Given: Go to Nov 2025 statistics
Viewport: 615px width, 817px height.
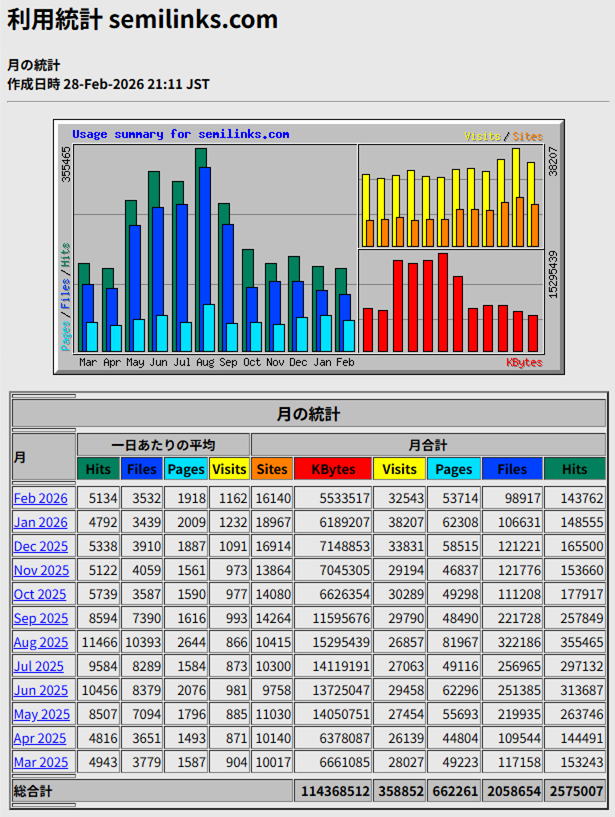Looking at the screenshot, I should (x=41, y=570).
